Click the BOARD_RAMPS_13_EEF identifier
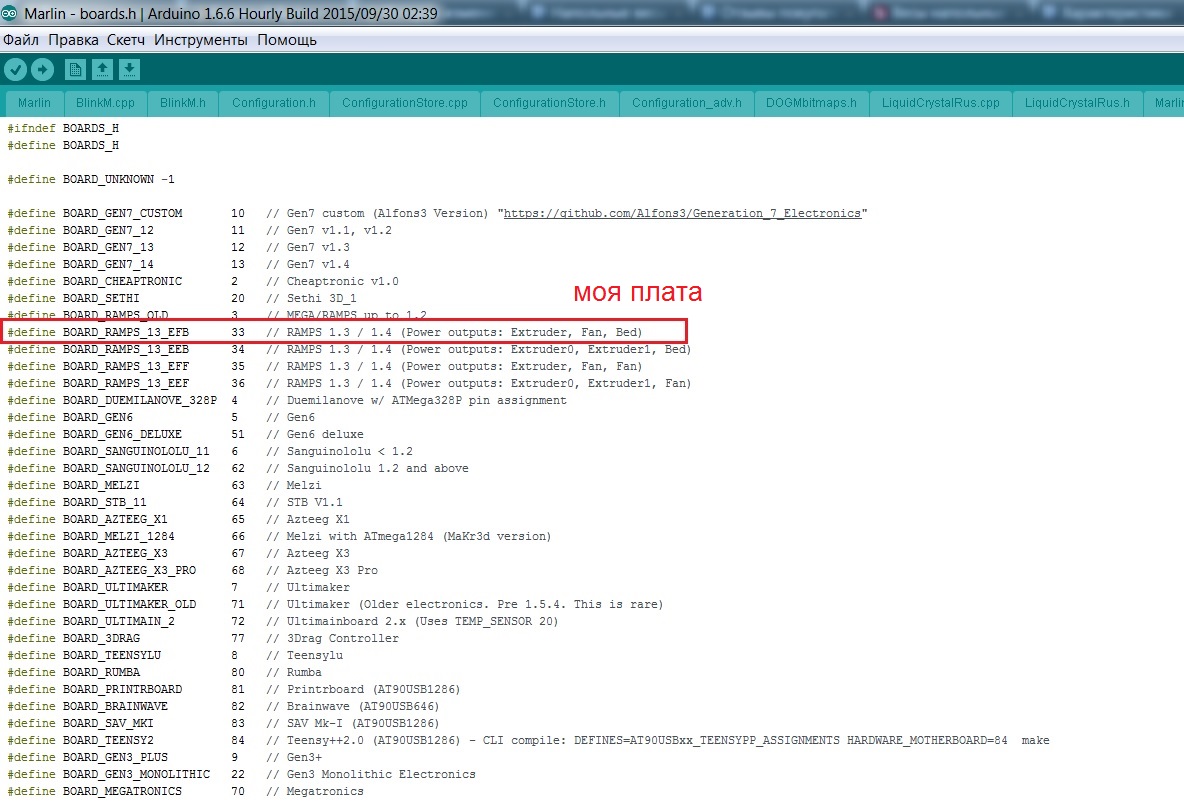The image size is (1184, 804). [126, 384]
